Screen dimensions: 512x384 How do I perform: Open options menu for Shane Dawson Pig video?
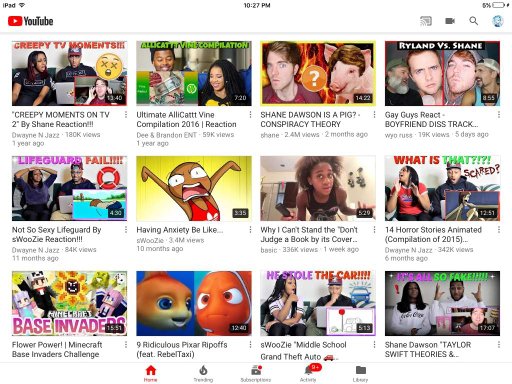pyautogui.click(x=374, y=115)
